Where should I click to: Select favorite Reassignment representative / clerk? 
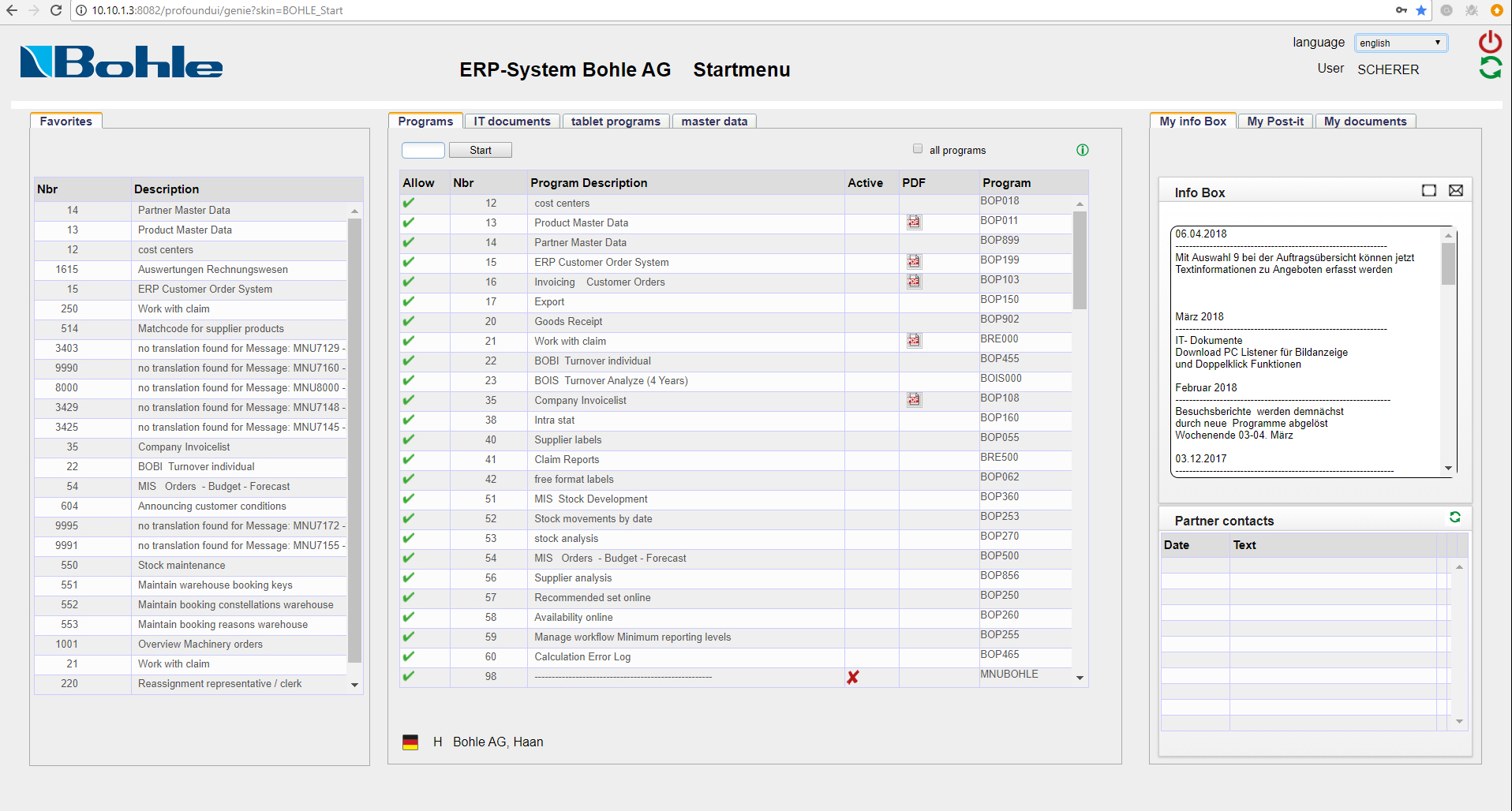(191, 684)
